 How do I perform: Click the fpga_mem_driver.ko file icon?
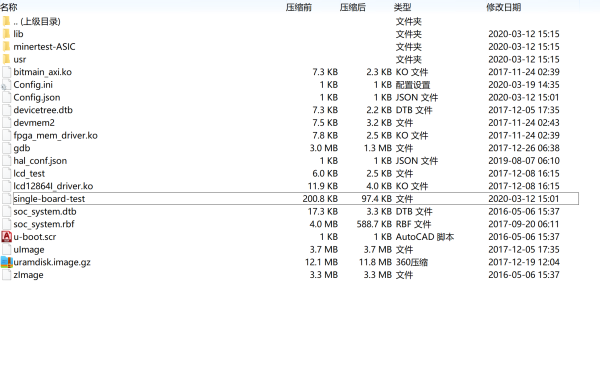[6, 135]
